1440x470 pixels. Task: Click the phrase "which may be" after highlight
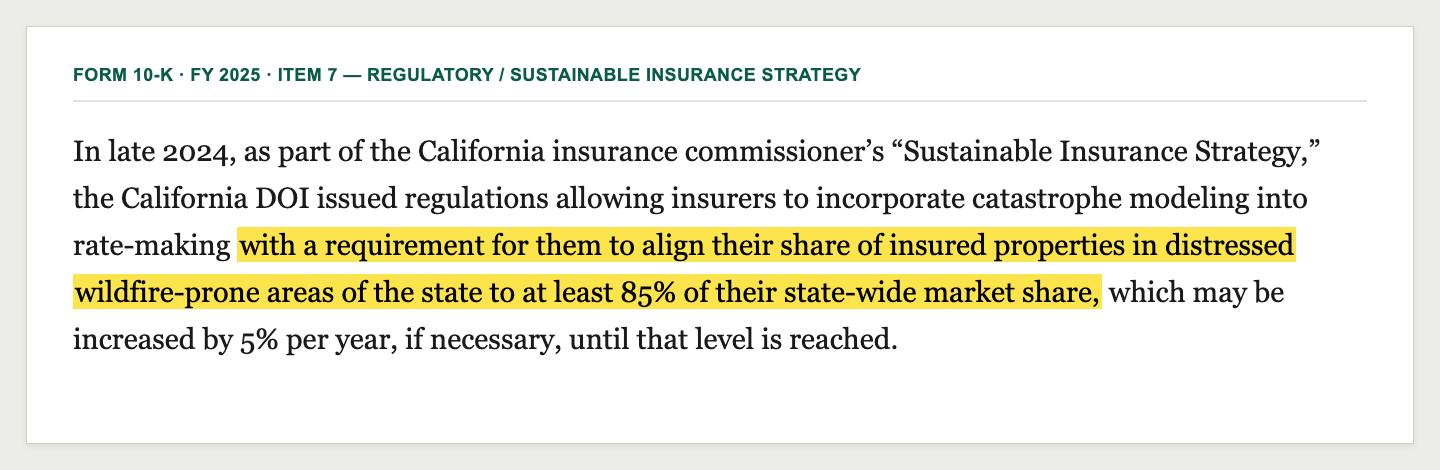tap(1197, 295)
